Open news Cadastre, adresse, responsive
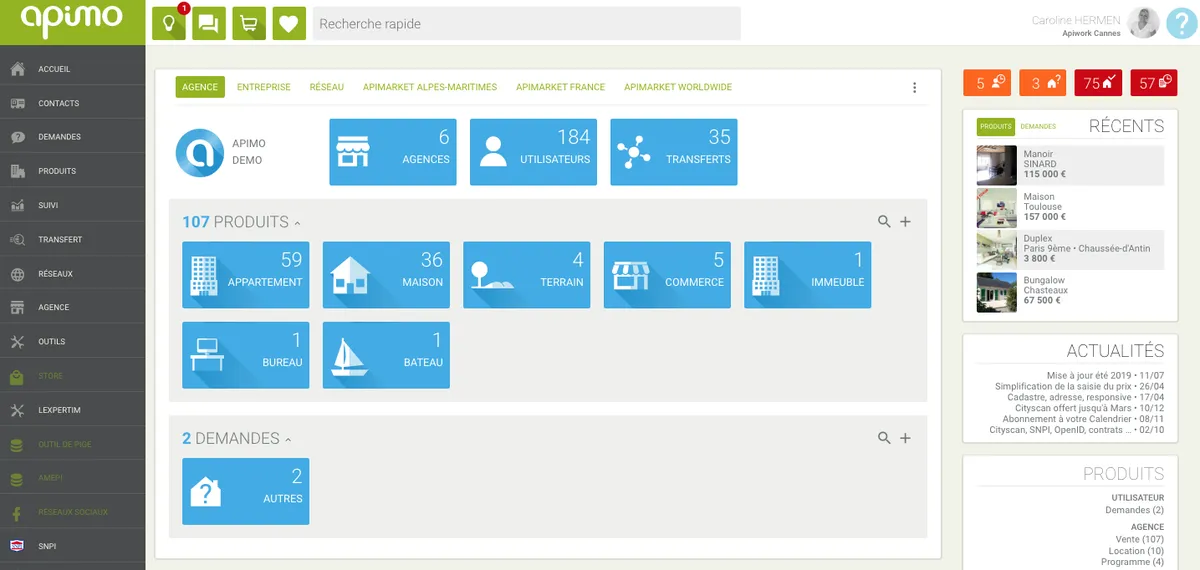1200x570 pixels. (x=1086, y=397)
